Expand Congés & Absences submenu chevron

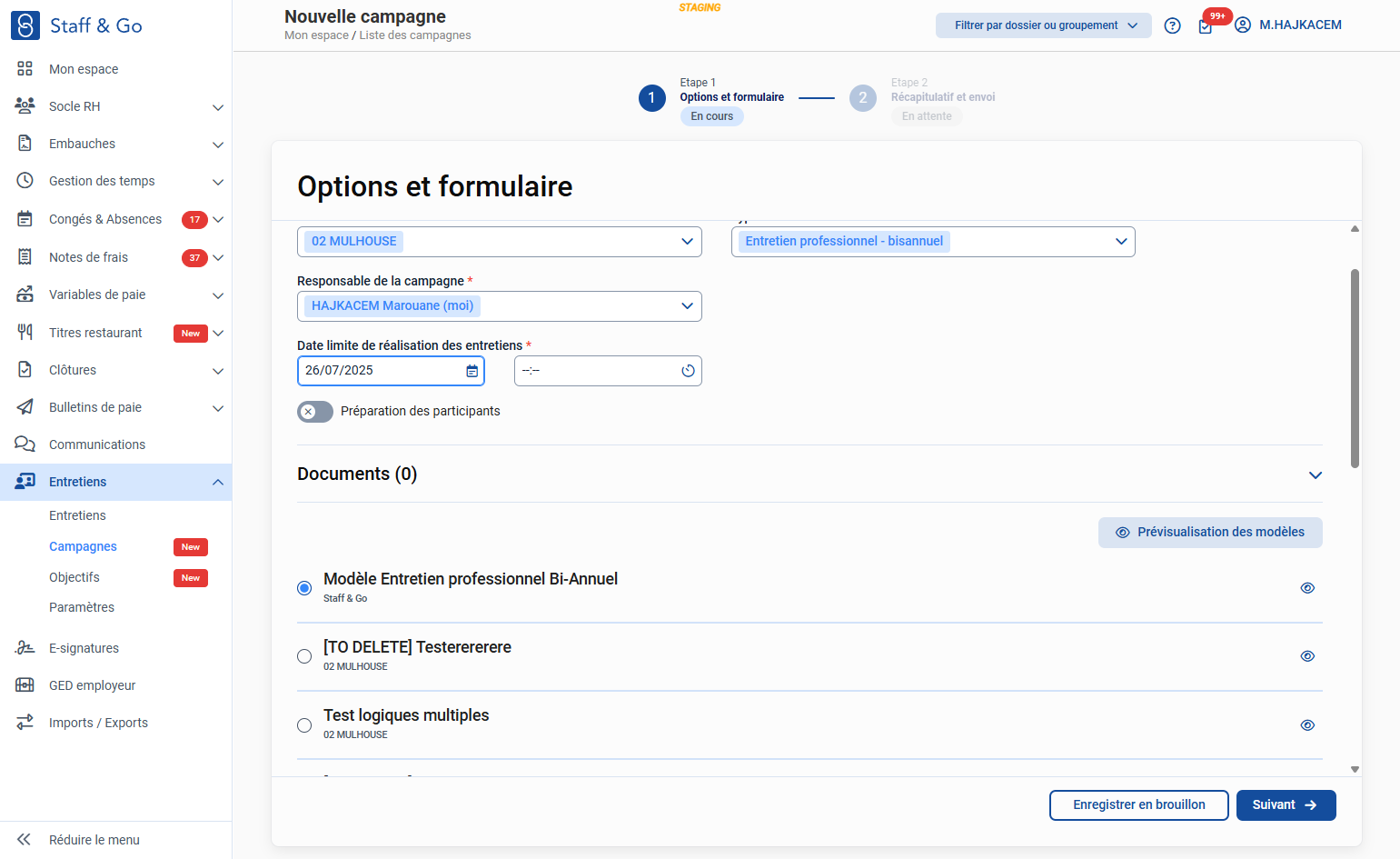[x=218, y=220]
